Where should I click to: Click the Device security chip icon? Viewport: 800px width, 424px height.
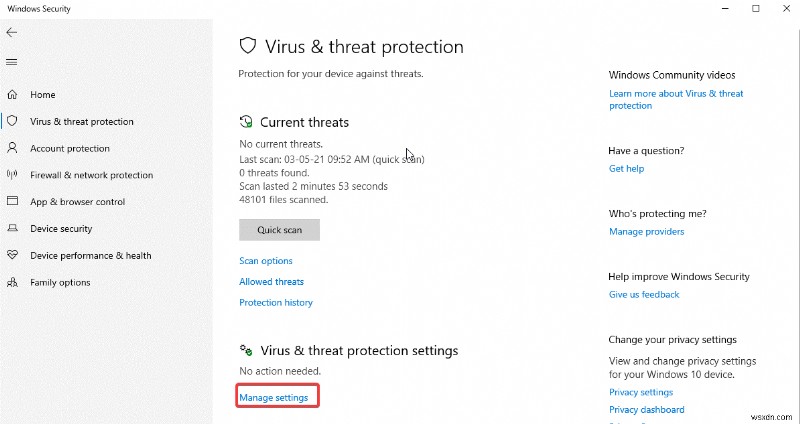tap(12, 229)
